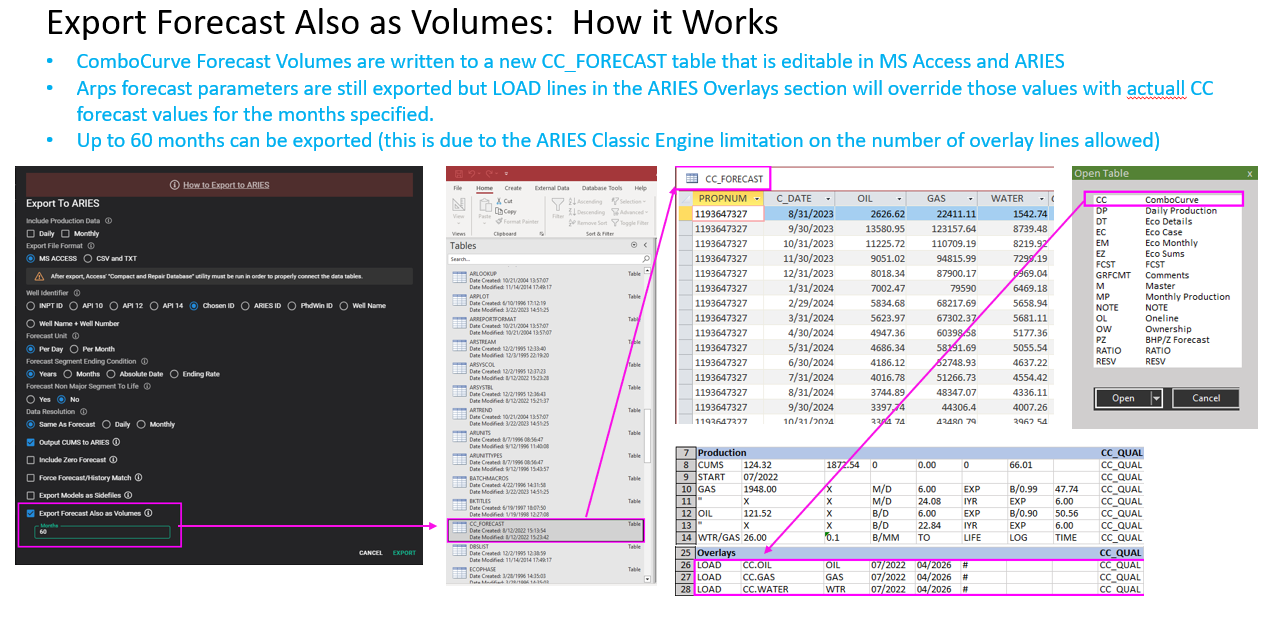Click info icon beside Output CUMS to ARIES
Viewport: 1284px width, 619px height.
(x=115, y=442)
